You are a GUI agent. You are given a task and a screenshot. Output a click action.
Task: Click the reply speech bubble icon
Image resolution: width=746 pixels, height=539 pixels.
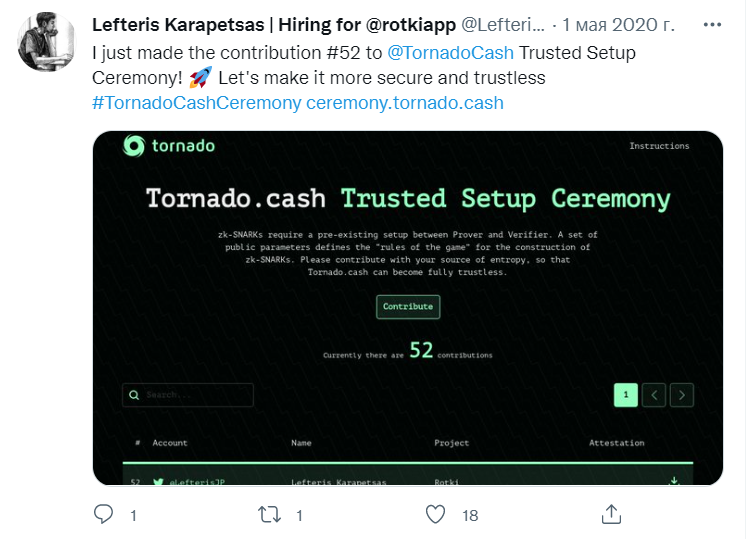(x=103, y=514)
